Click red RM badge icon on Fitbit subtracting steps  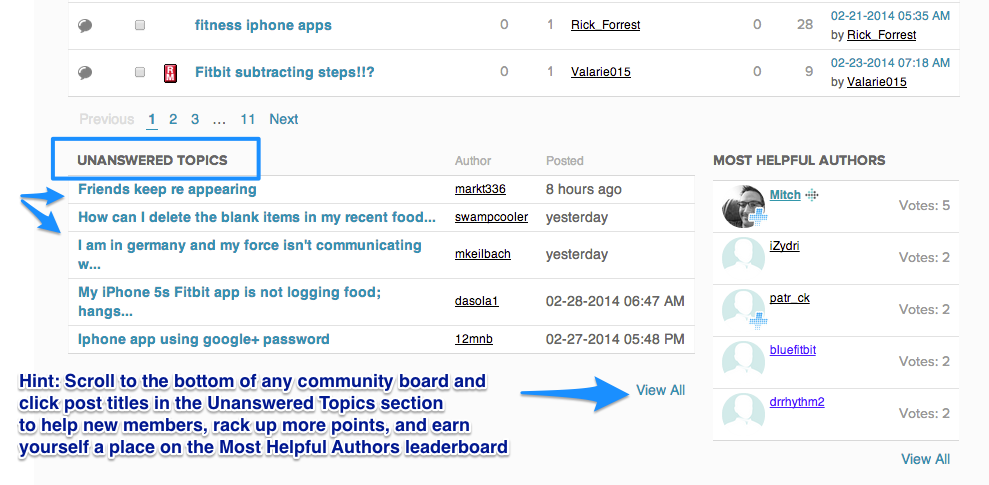(x=171, y=72)
